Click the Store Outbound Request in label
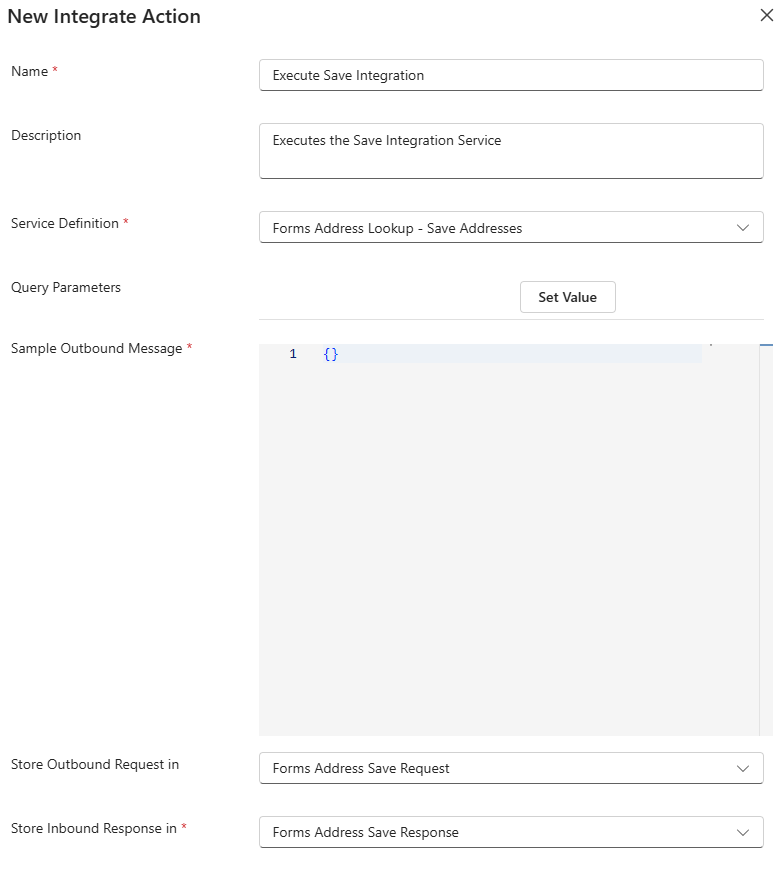 pos(95,764)
